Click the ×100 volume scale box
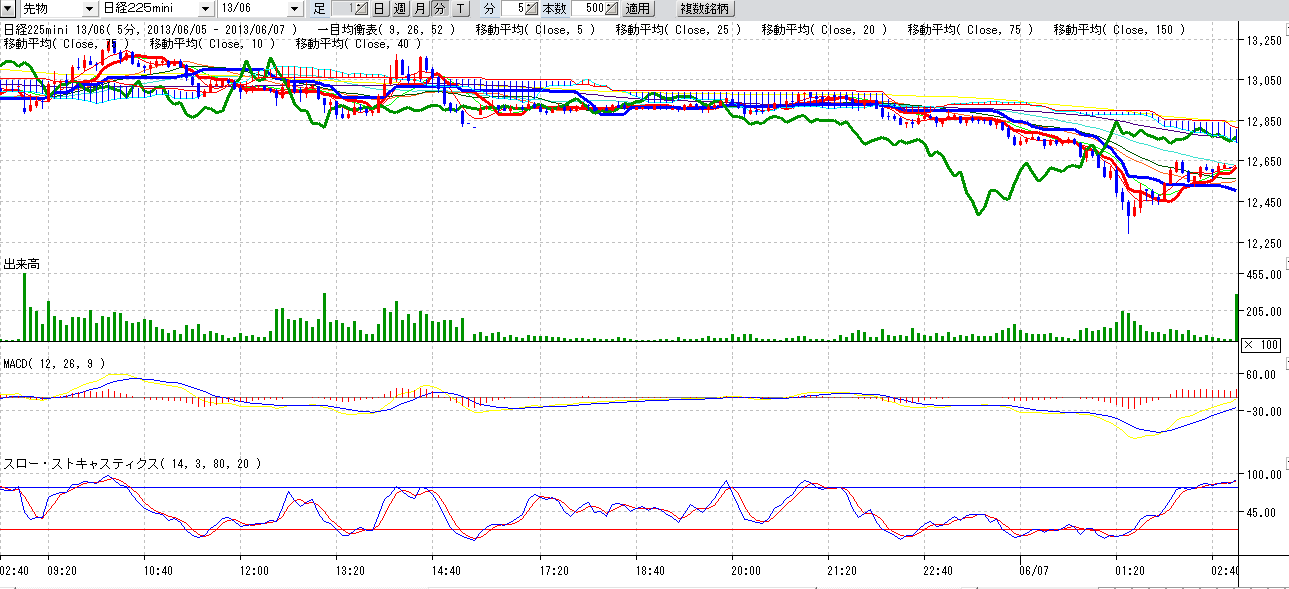The image size is (1289, 589). coord(1262,345)
